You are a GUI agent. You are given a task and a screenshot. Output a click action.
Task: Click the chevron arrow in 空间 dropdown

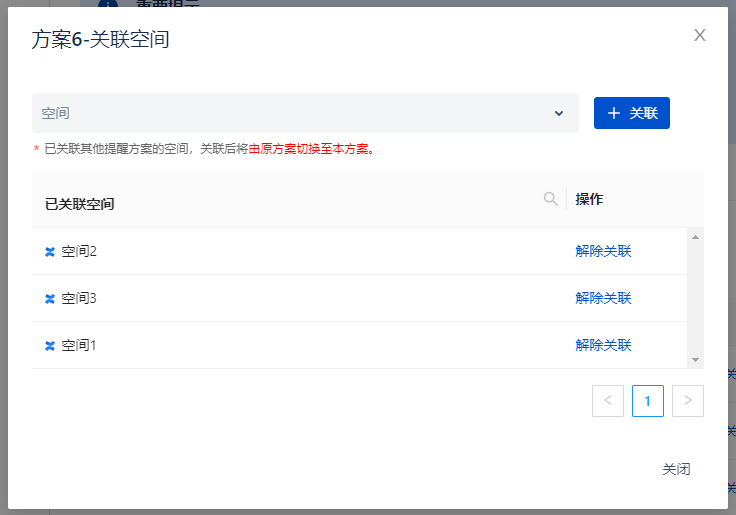(x=559, y=113)
